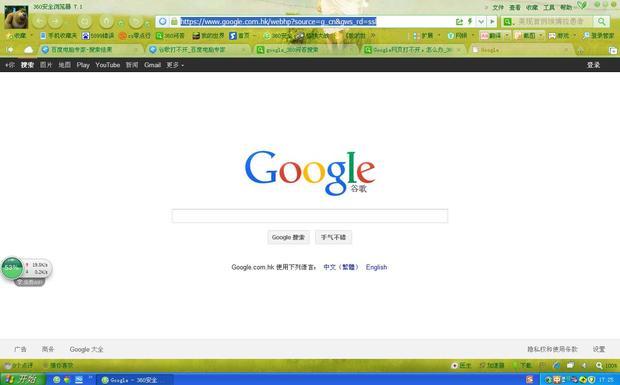Click the cloud icon left of tabs
Screen dimensions: 620x385
28,50
